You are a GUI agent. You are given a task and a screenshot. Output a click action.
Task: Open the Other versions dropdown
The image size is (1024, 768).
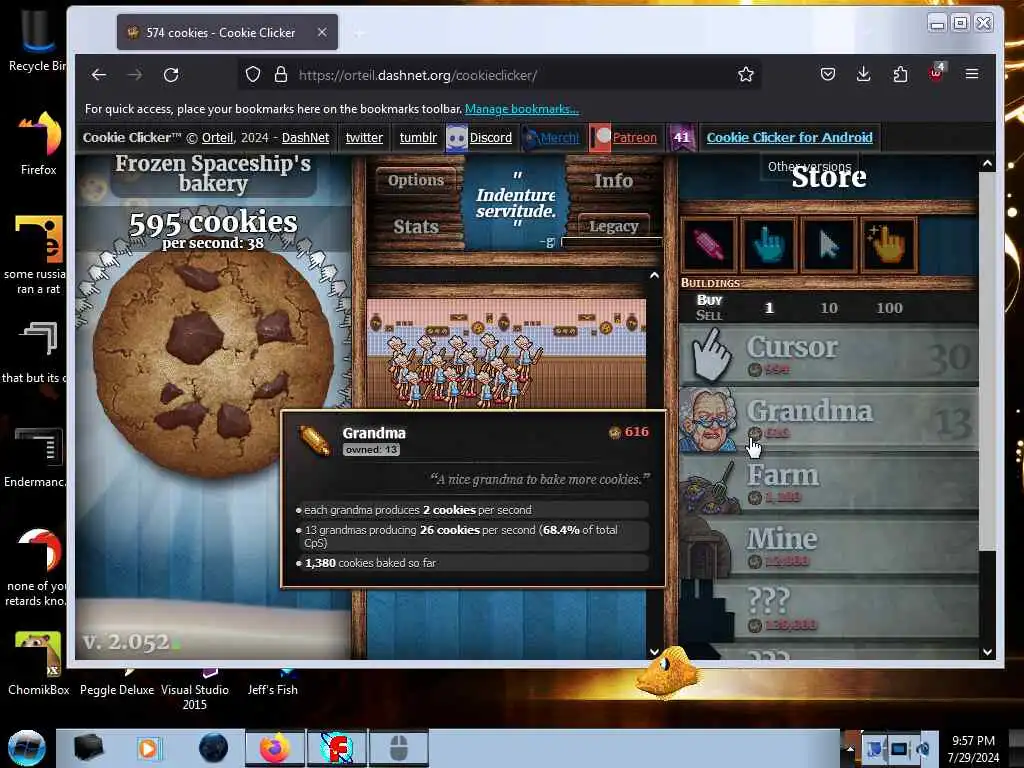pyautogui.click(x=809, y=167)
